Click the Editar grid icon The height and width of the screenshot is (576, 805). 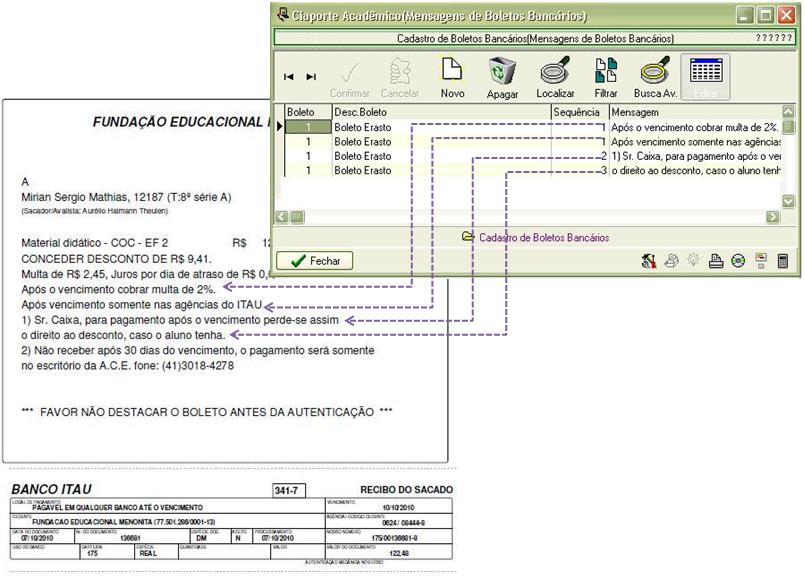pos(706,77)
